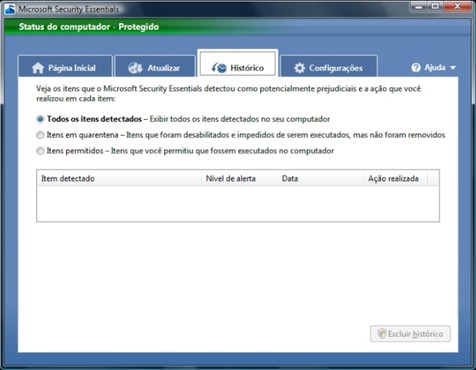Click the shield icon on Excluir histórico
This screenshot has height=370, width=476.
tap(382, 334)
